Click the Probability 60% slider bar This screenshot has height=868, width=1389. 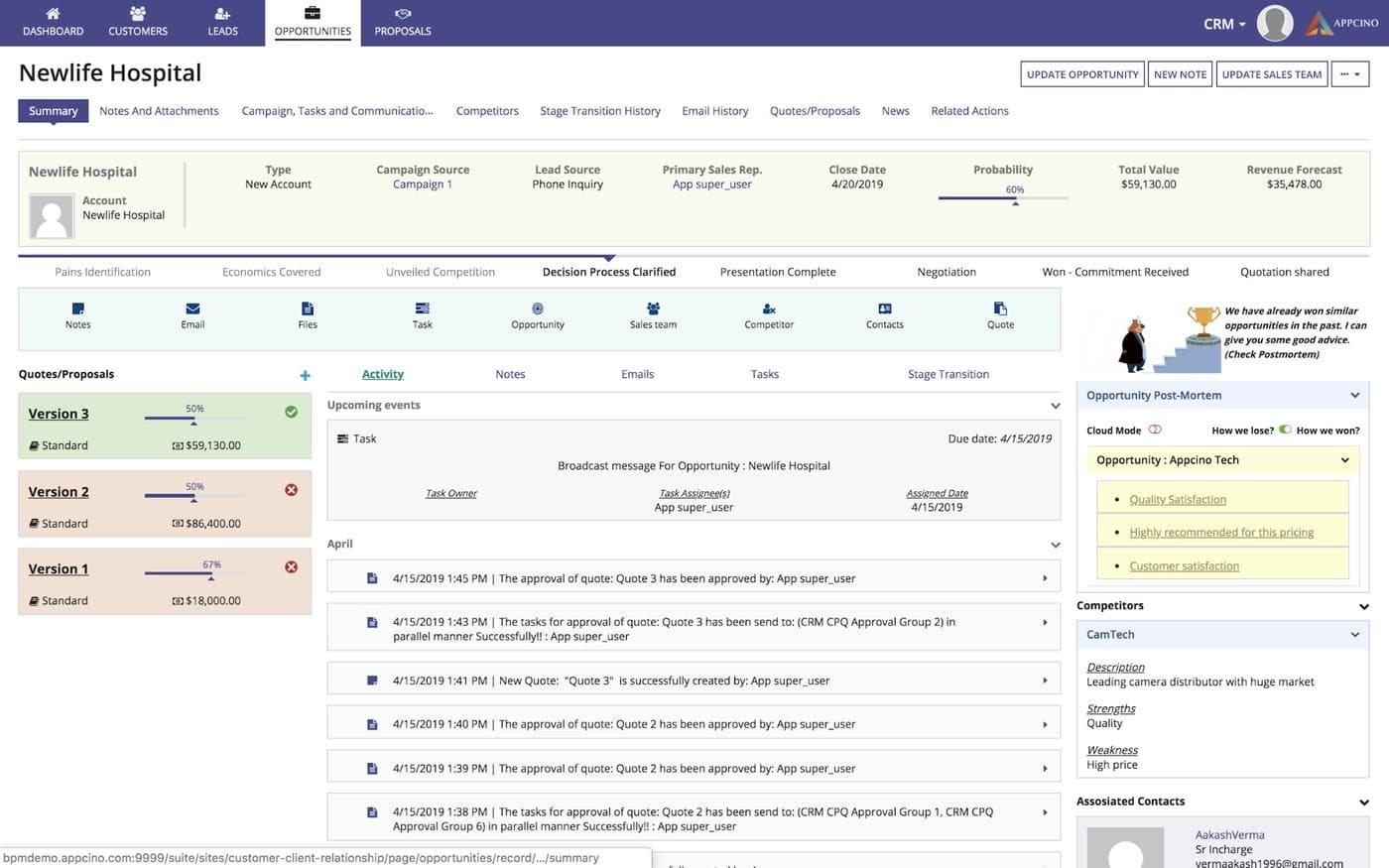(1002, 197)
